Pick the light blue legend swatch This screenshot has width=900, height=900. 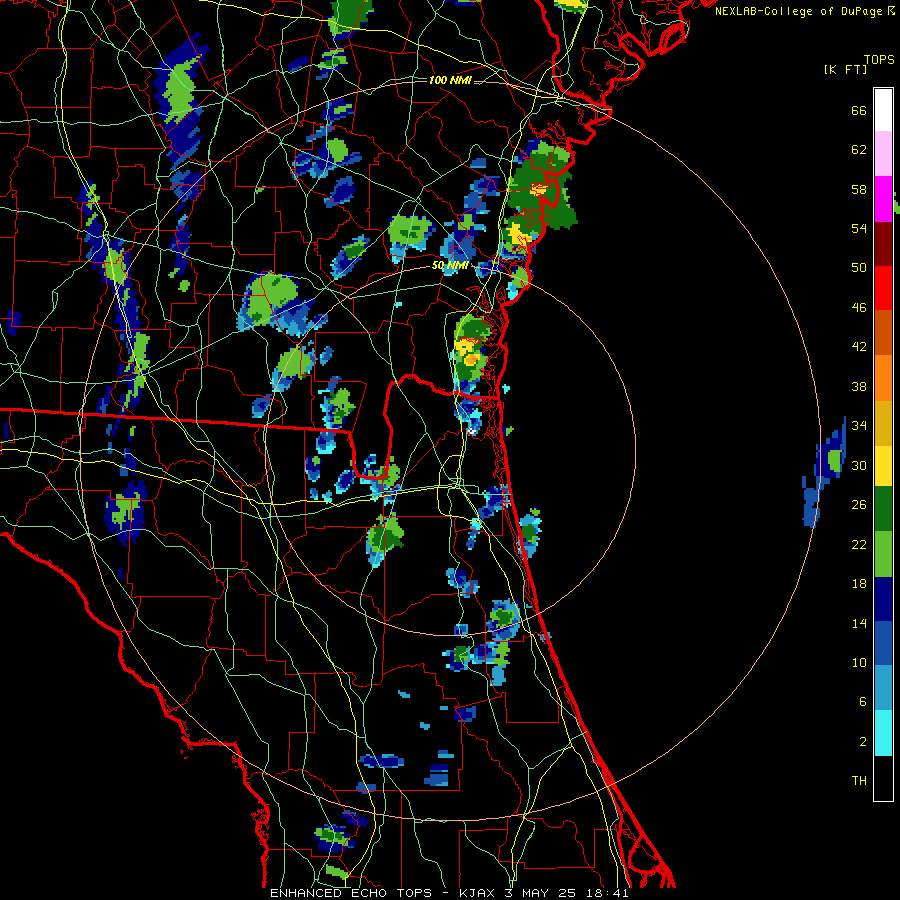coord(883,688)
